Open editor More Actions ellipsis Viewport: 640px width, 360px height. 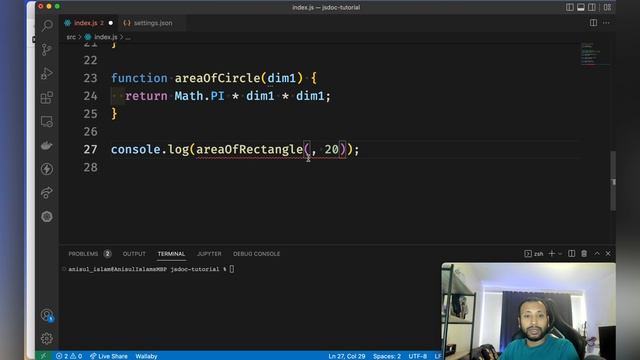(606, 23)
